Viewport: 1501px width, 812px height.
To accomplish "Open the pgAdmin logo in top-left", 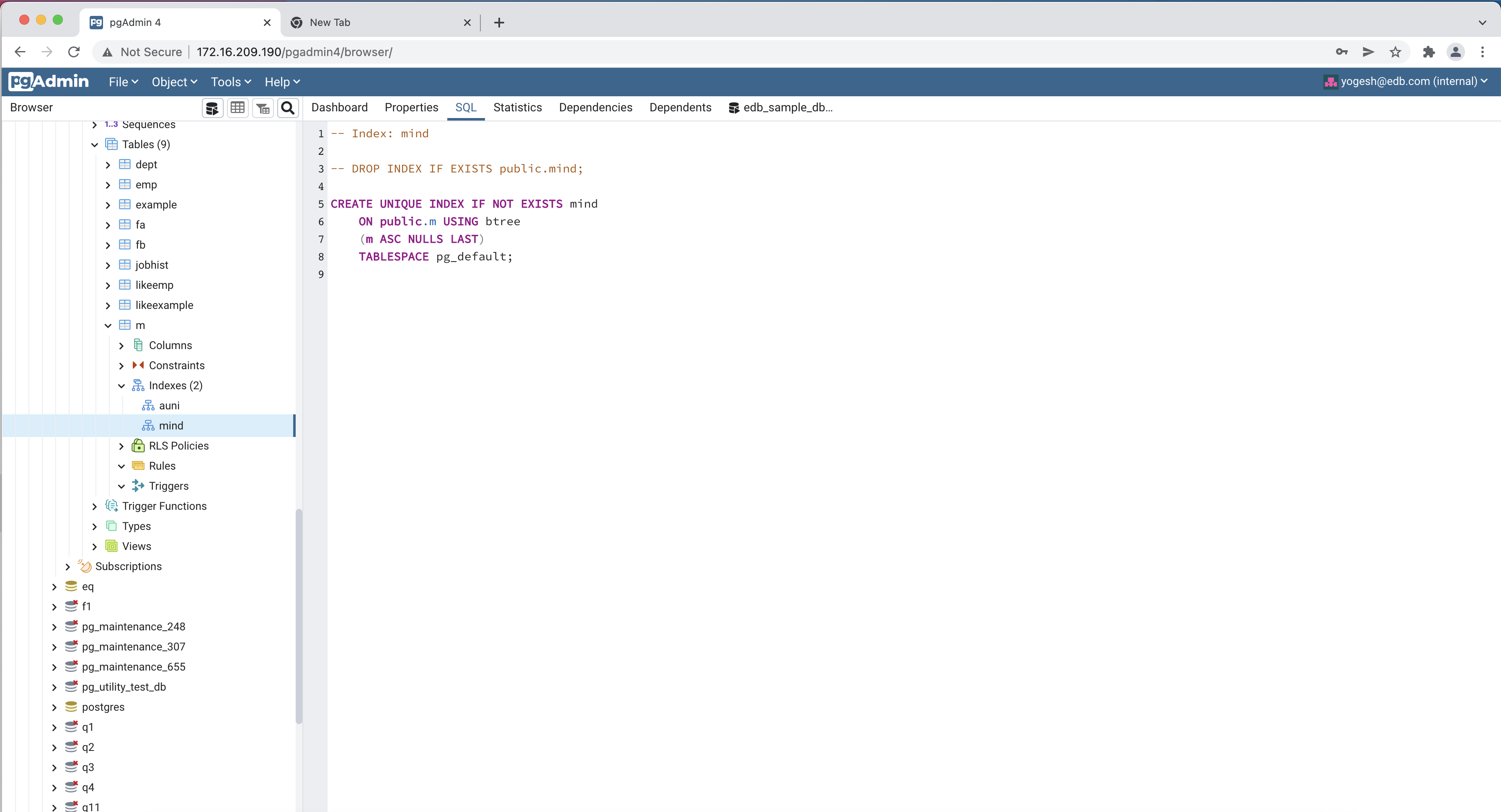I will 48,82.
